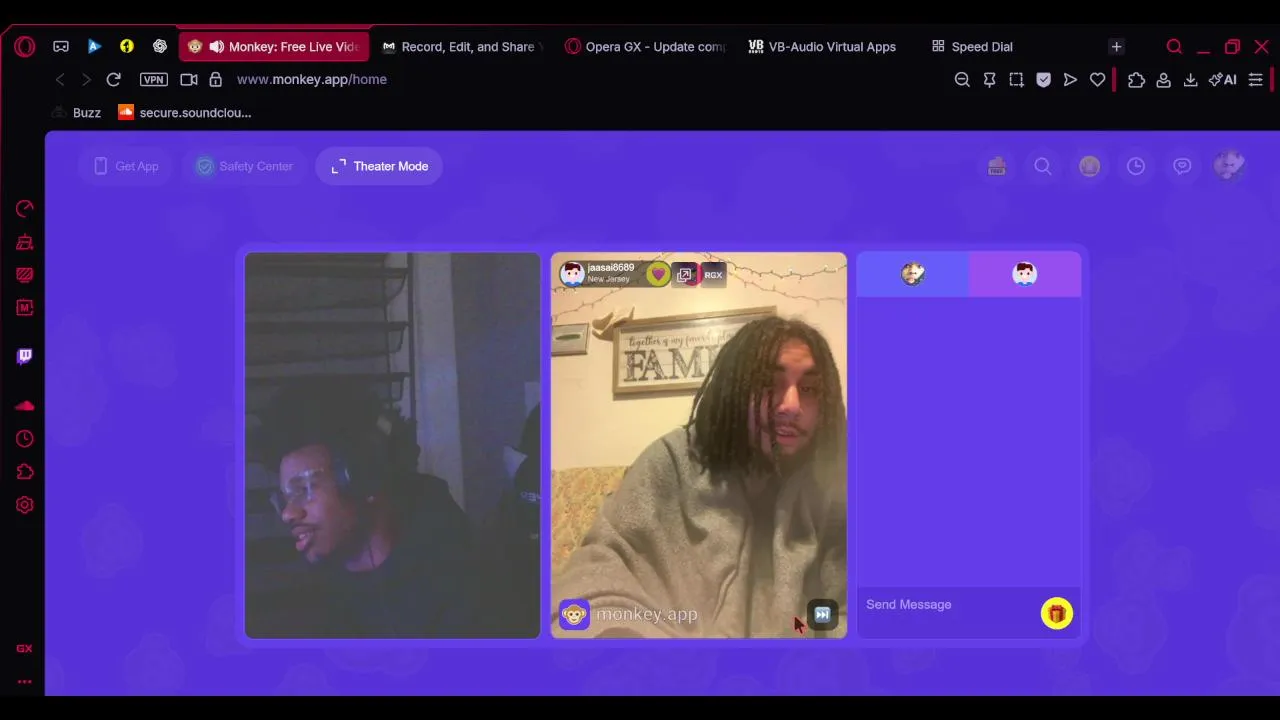Open extensions puzzle icon in toolbar
The width and height of the screenshot is (1280, 720).
[1136, 79]
